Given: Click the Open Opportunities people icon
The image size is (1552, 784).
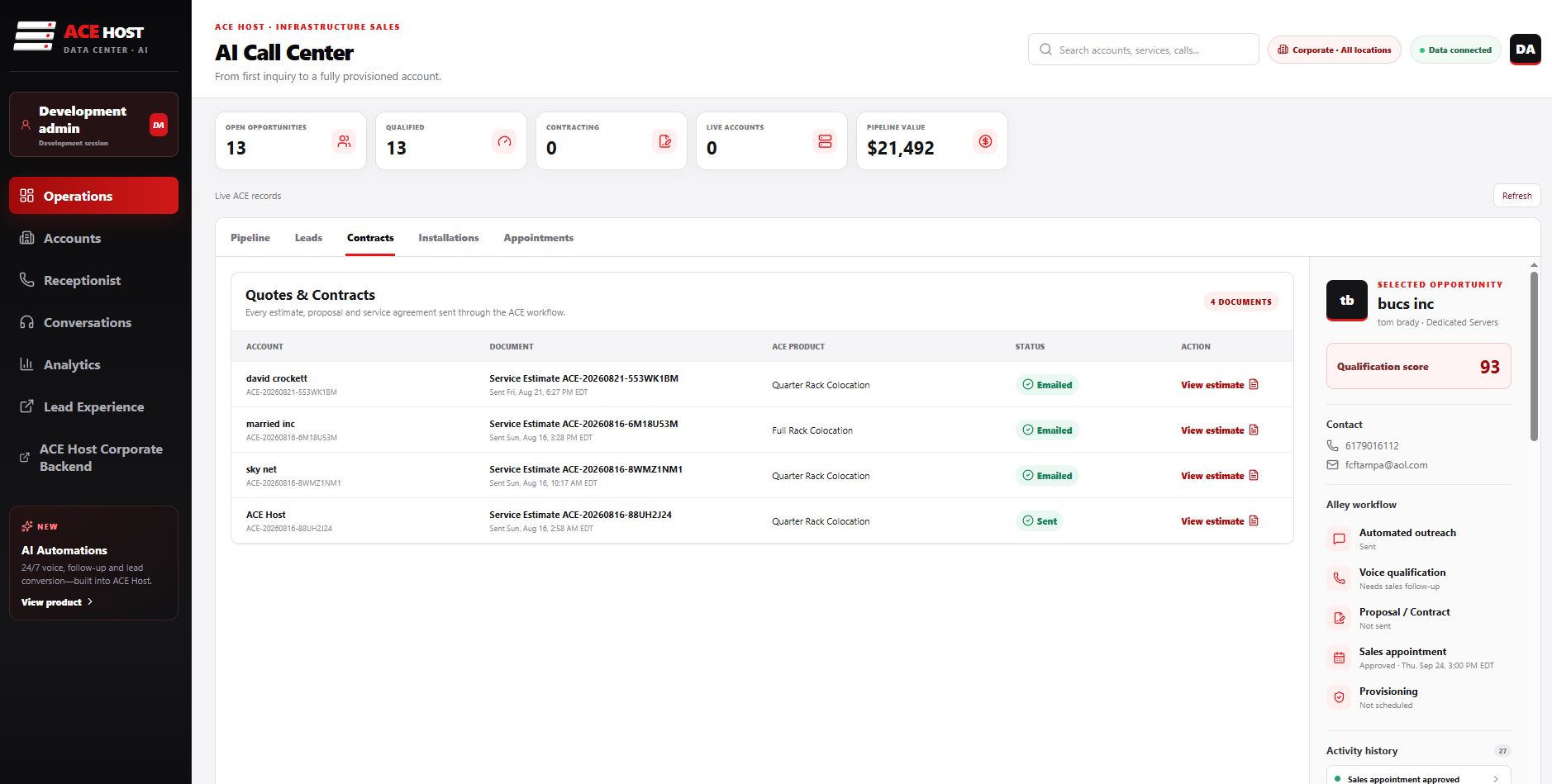Looking at the screenshot, I should tap(344, 141).
